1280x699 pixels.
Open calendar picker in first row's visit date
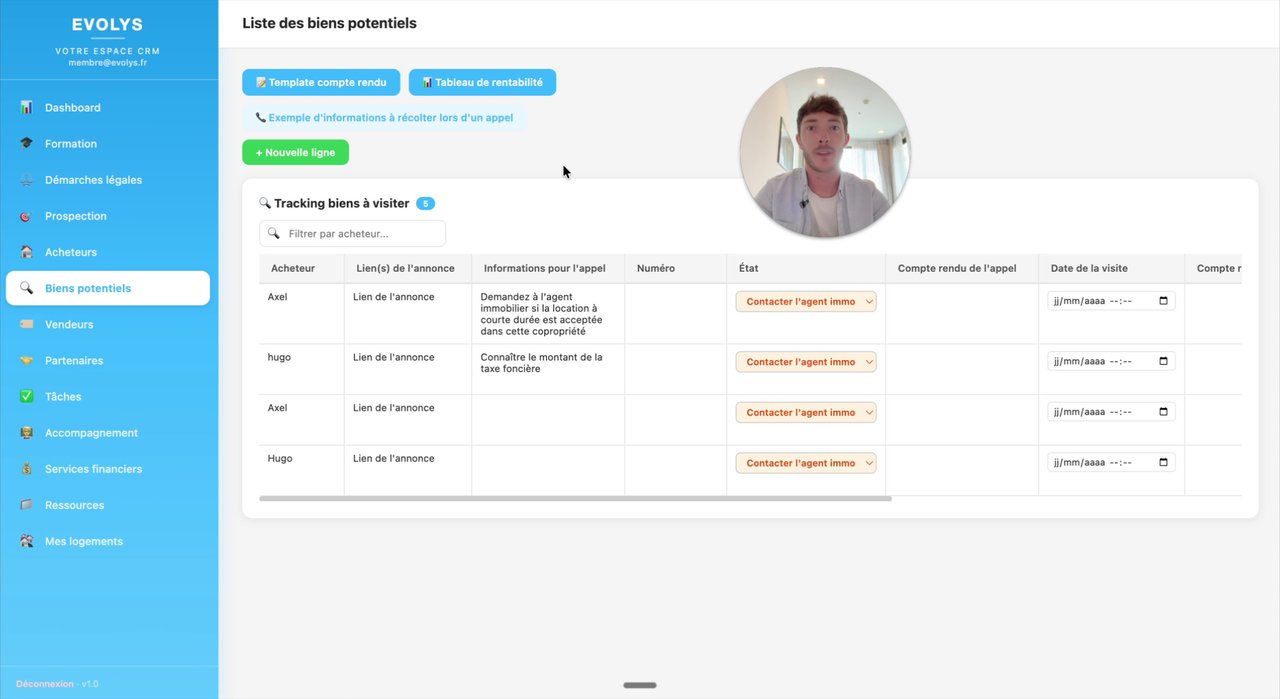[1163, 301]
